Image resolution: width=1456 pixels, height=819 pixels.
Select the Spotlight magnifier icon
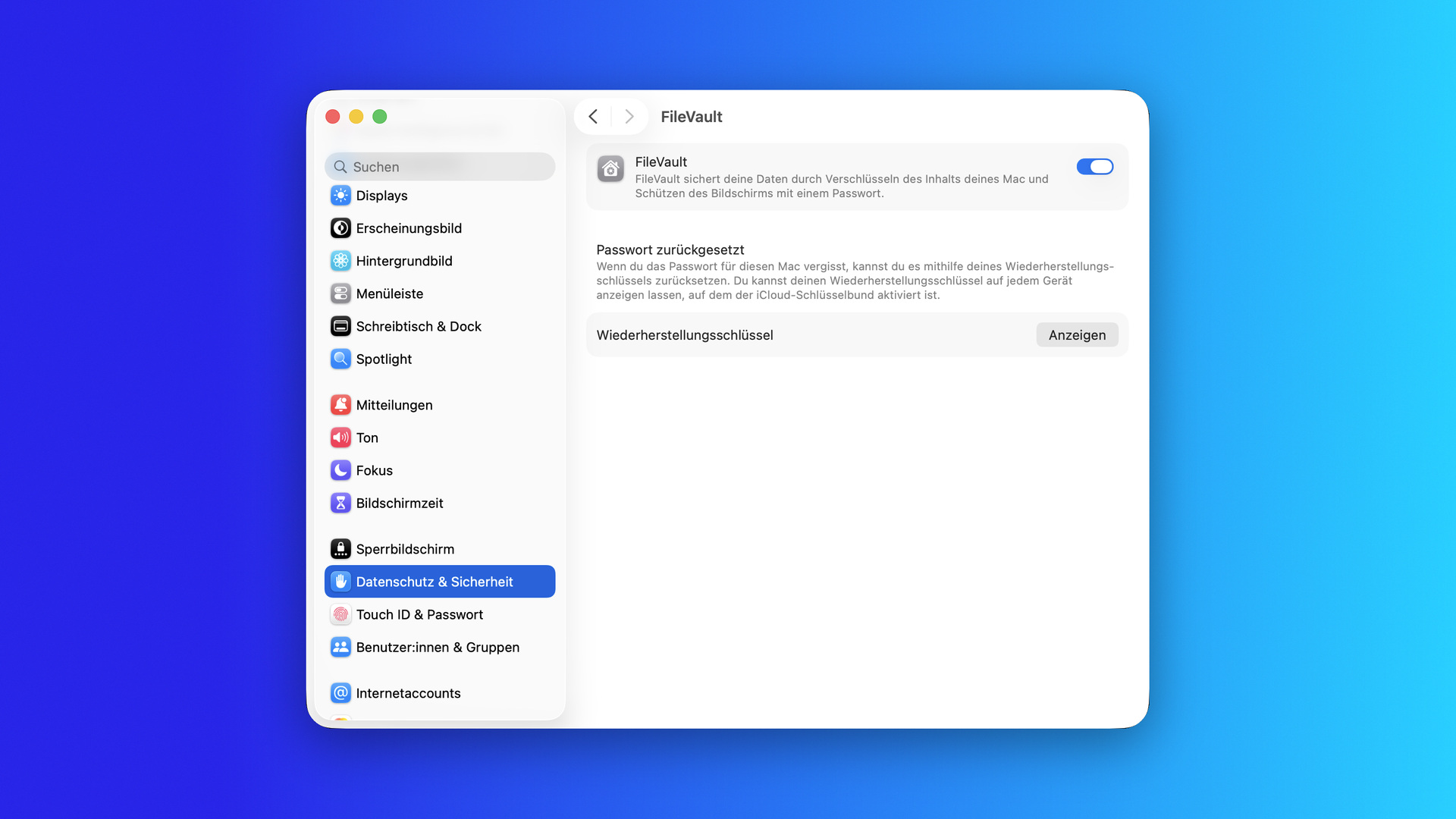coord(340,359)
